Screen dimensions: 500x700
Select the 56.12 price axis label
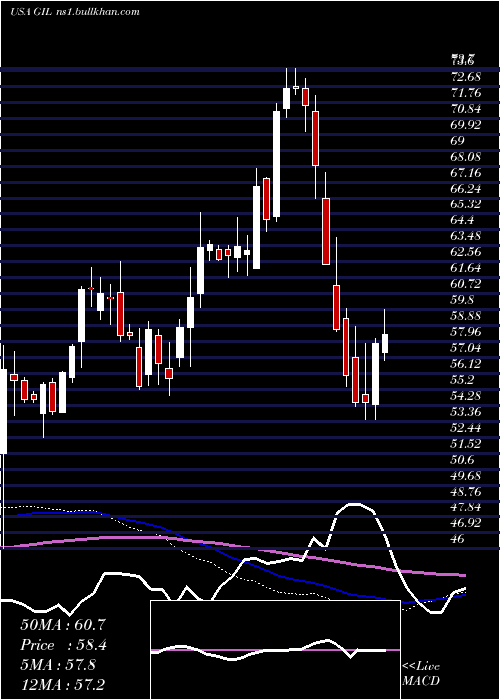coord(466,363)
